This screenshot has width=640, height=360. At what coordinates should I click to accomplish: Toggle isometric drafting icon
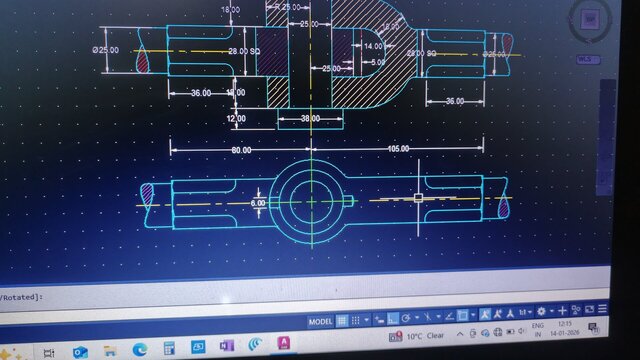pyautogui.click(x=427, y=317)
